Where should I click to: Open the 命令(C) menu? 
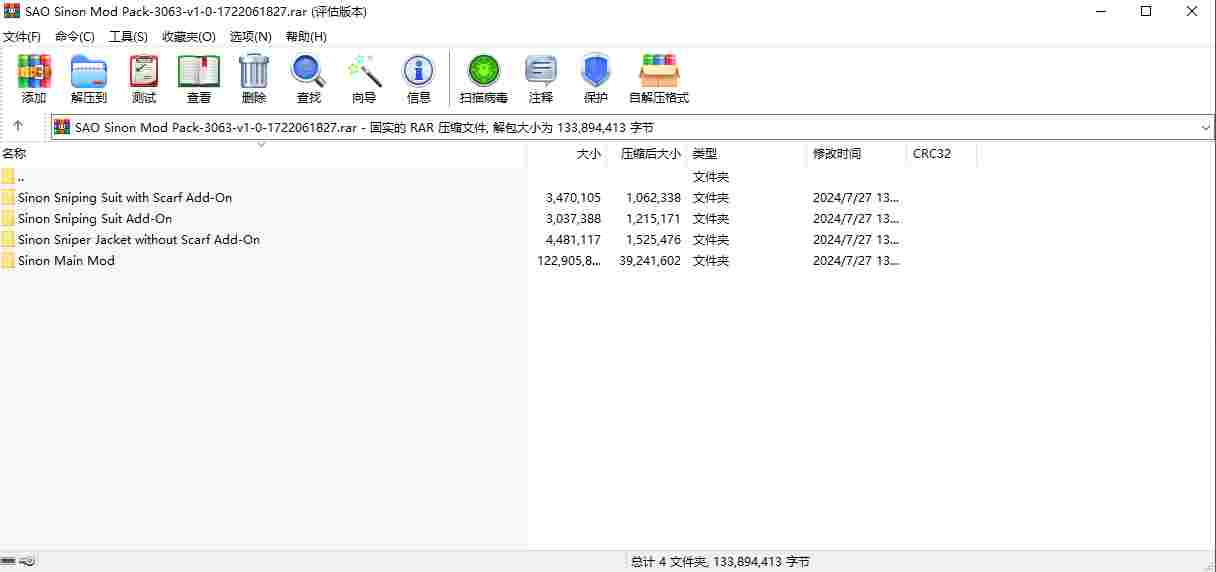[75, 36]
